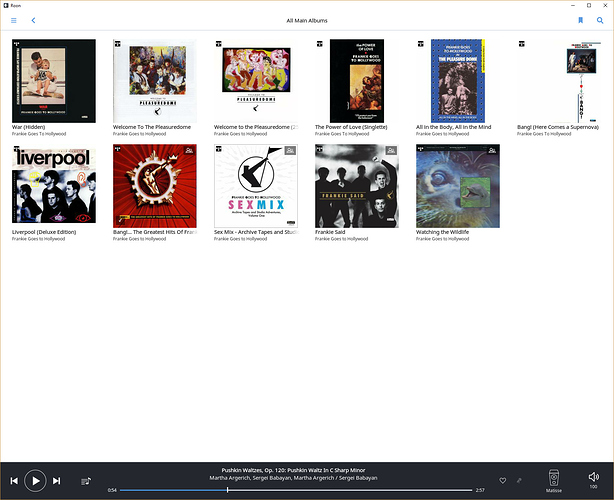Open the hamburger navigation menu

pos(14,20)
